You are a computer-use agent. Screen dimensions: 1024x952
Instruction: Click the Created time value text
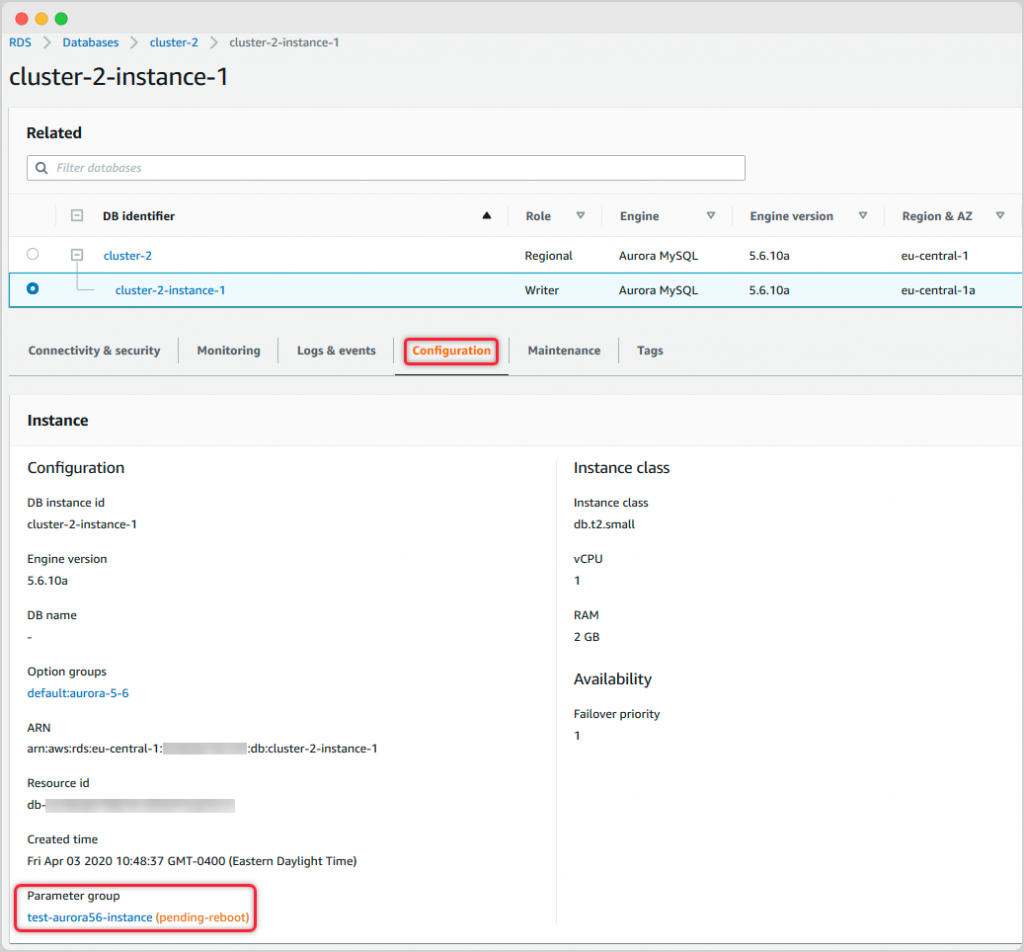[192, 861]
